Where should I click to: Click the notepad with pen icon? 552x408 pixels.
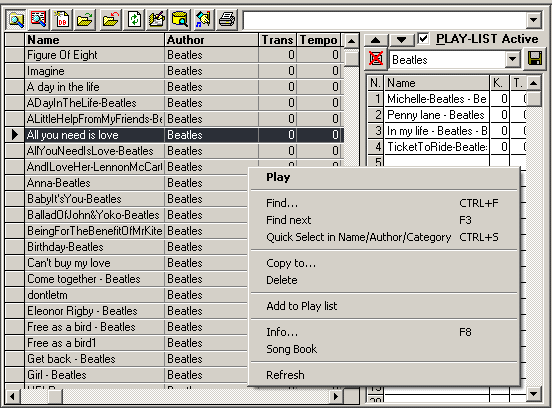click(x=157, y=20)
